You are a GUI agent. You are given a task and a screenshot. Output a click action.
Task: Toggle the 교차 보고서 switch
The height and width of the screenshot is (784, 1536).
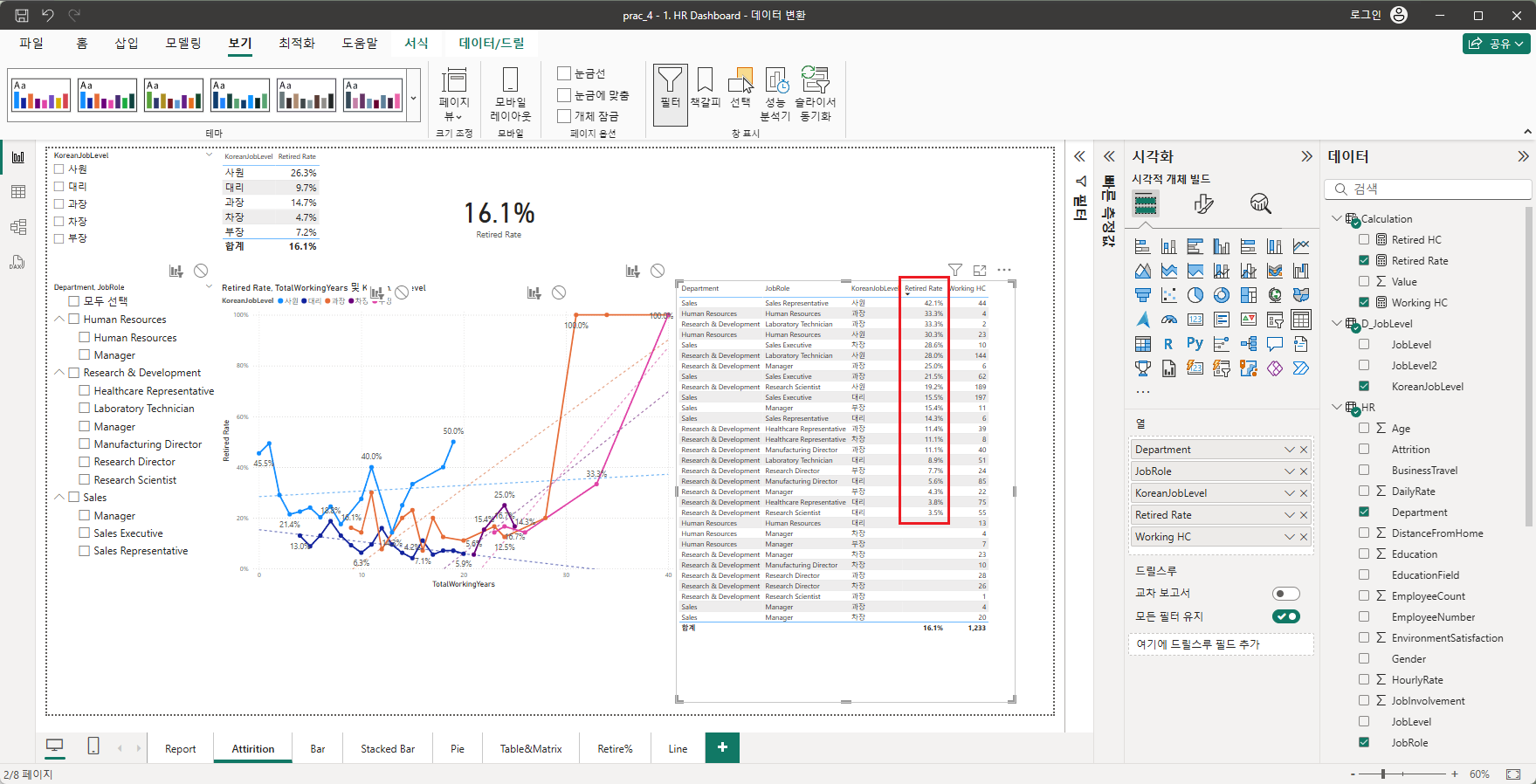click(x=1286, y=594)
